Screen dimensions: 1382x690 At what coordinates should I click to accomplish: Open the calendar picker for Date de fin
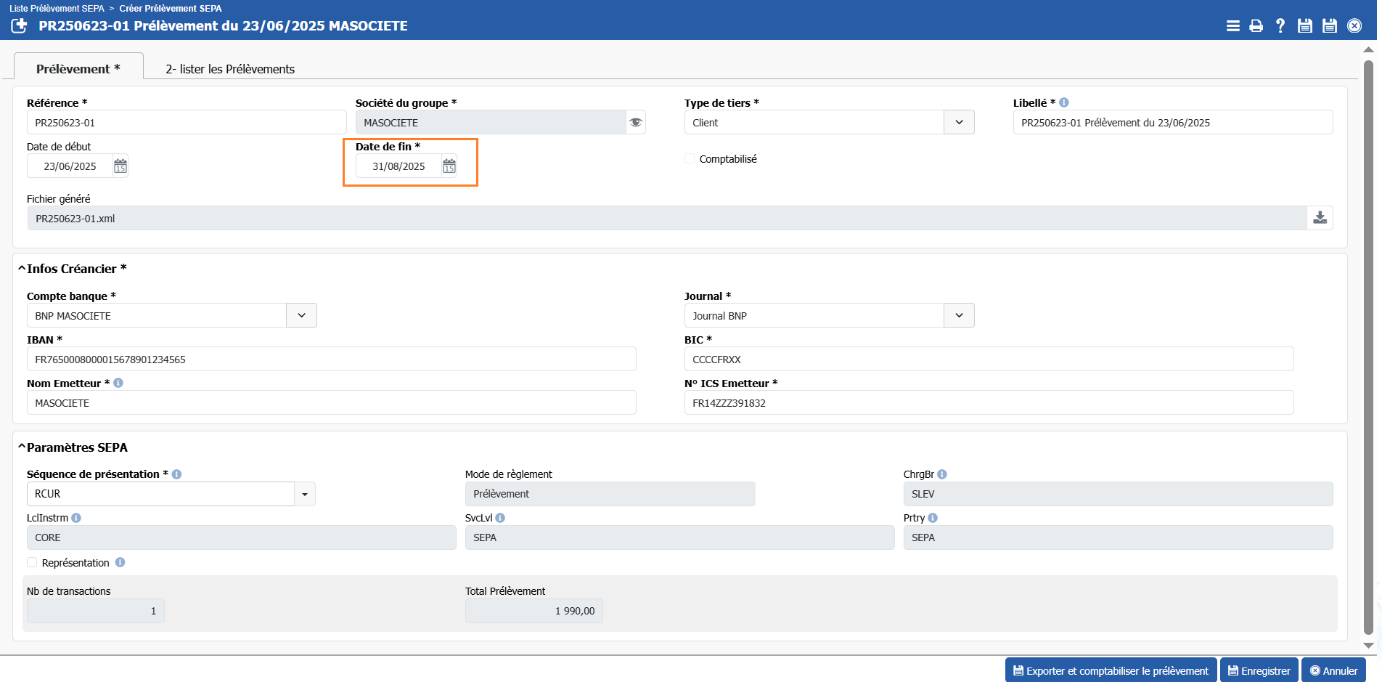449,166
